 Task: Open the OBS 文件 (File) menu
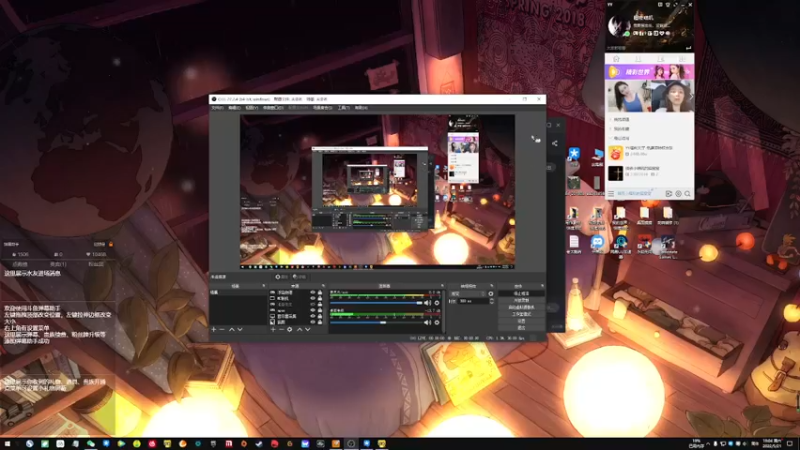click(217, 108)
